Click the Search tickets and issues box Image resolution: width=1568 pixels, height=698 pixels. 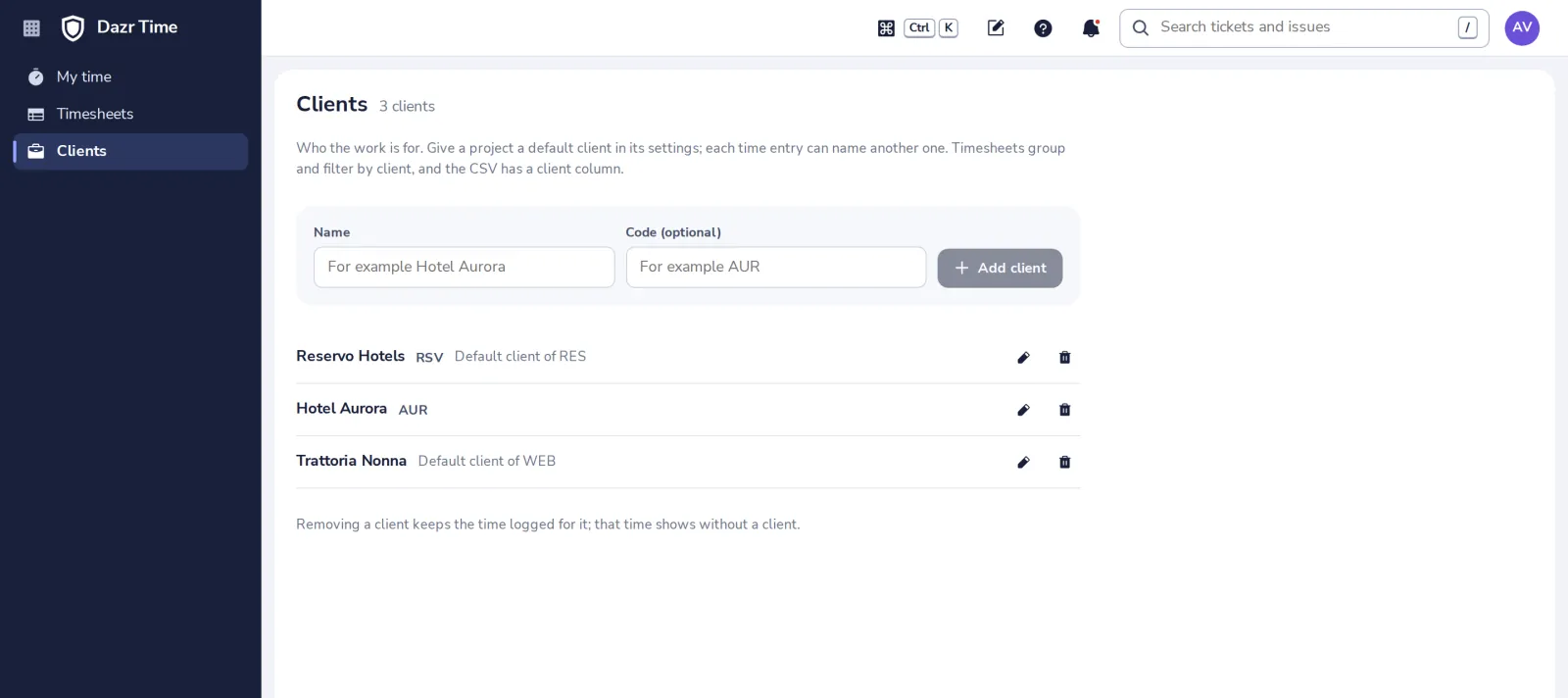tap(1303, 28)
